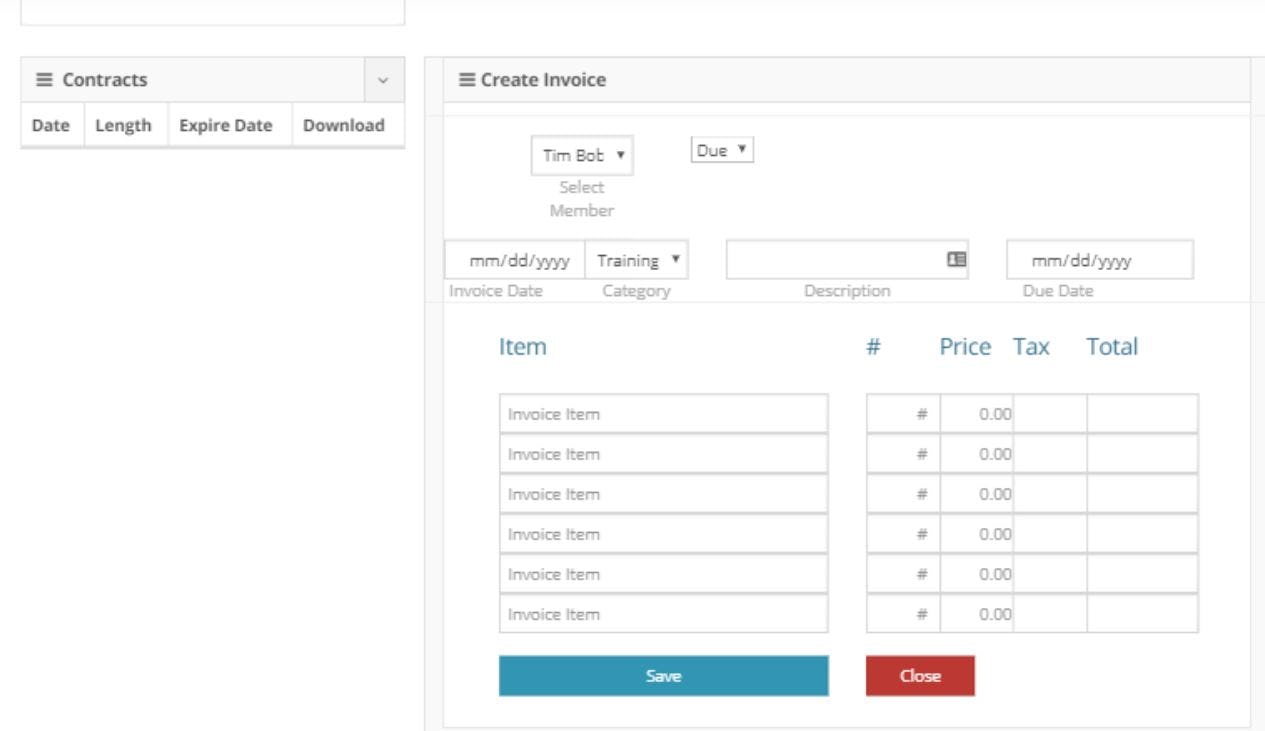Click the Expire Date column header
1265x731 pixels.
tap(225, 125)
